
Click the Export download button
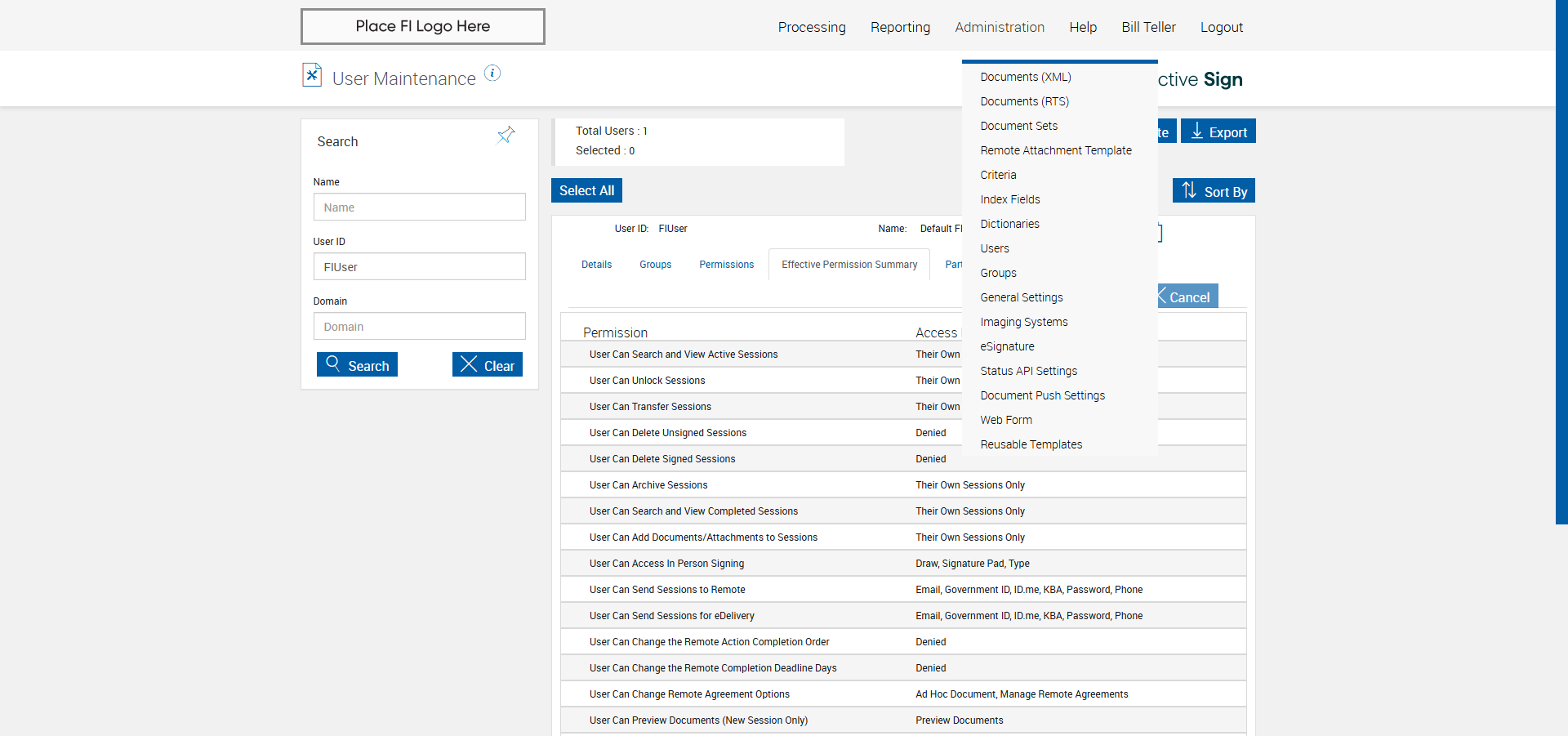(1218, 132)
